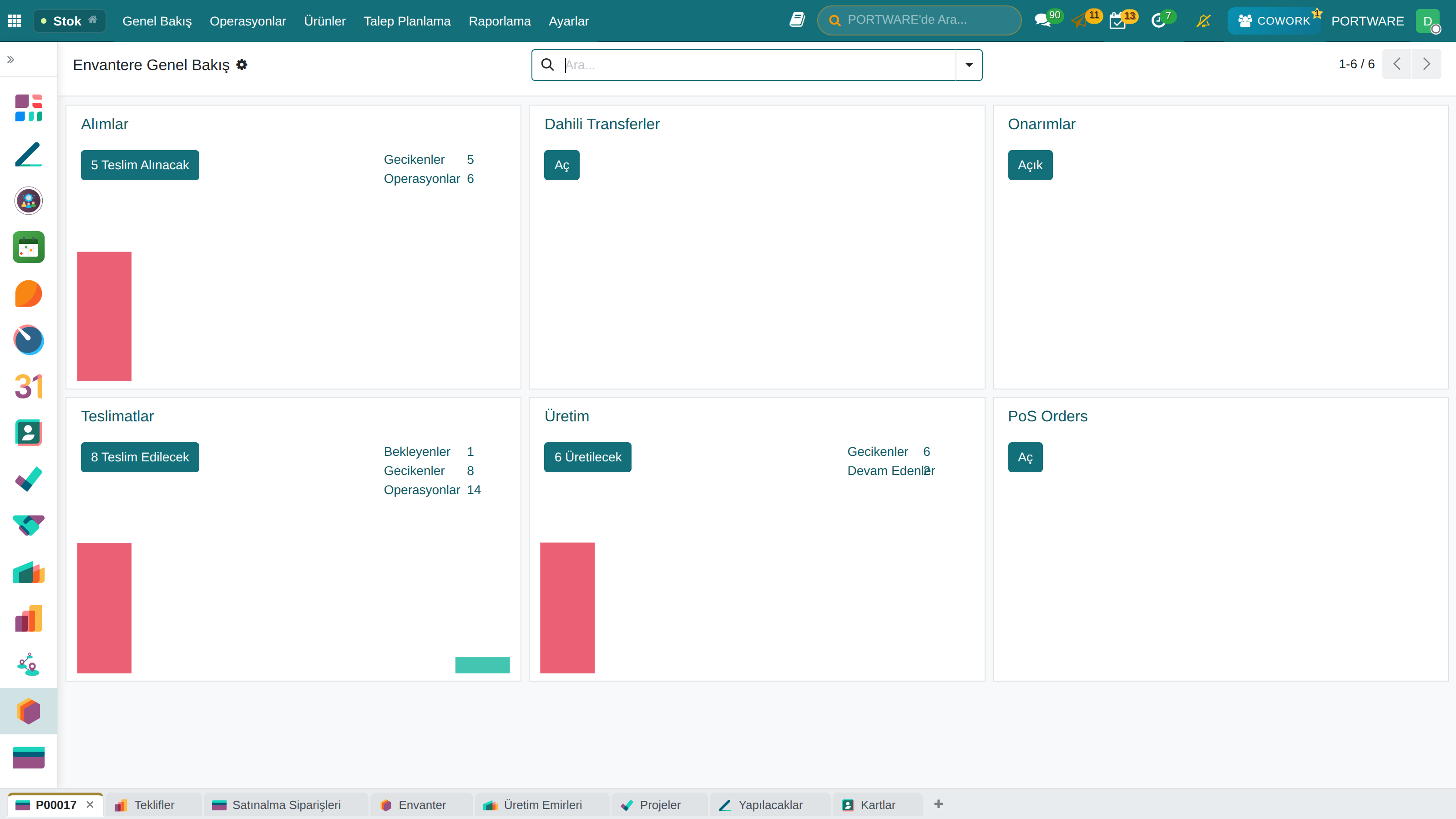Click the 8 Teslim Edilecek button
This screenshot has height=819, width=1456.
140,457
